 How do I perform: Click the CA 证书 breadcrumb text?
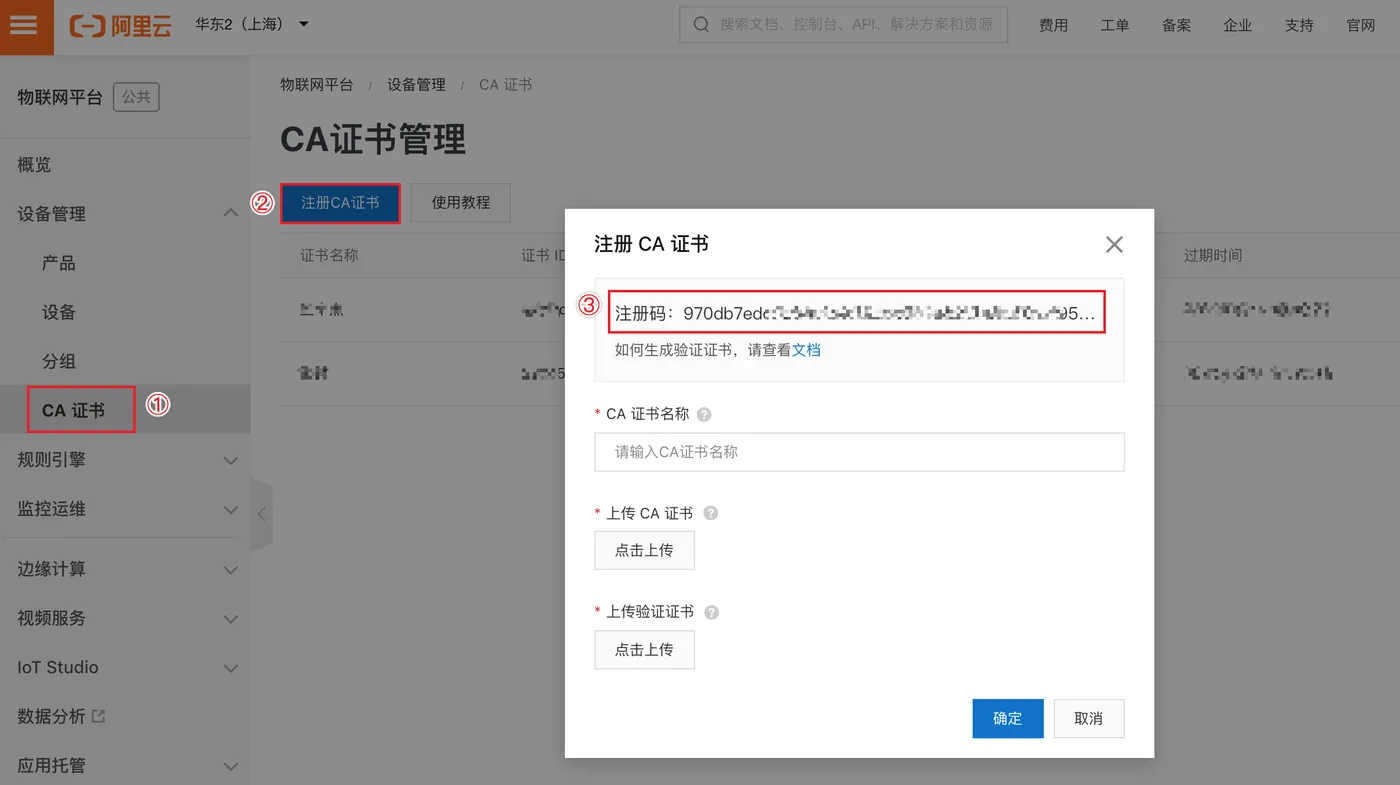pos(505,85)
